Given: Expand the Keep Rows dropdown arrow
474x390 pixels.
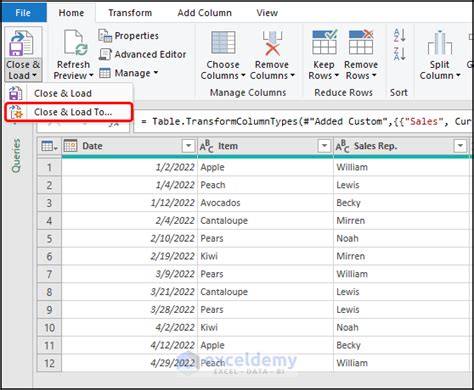Looking at the screenshot, I should [336, 76].
